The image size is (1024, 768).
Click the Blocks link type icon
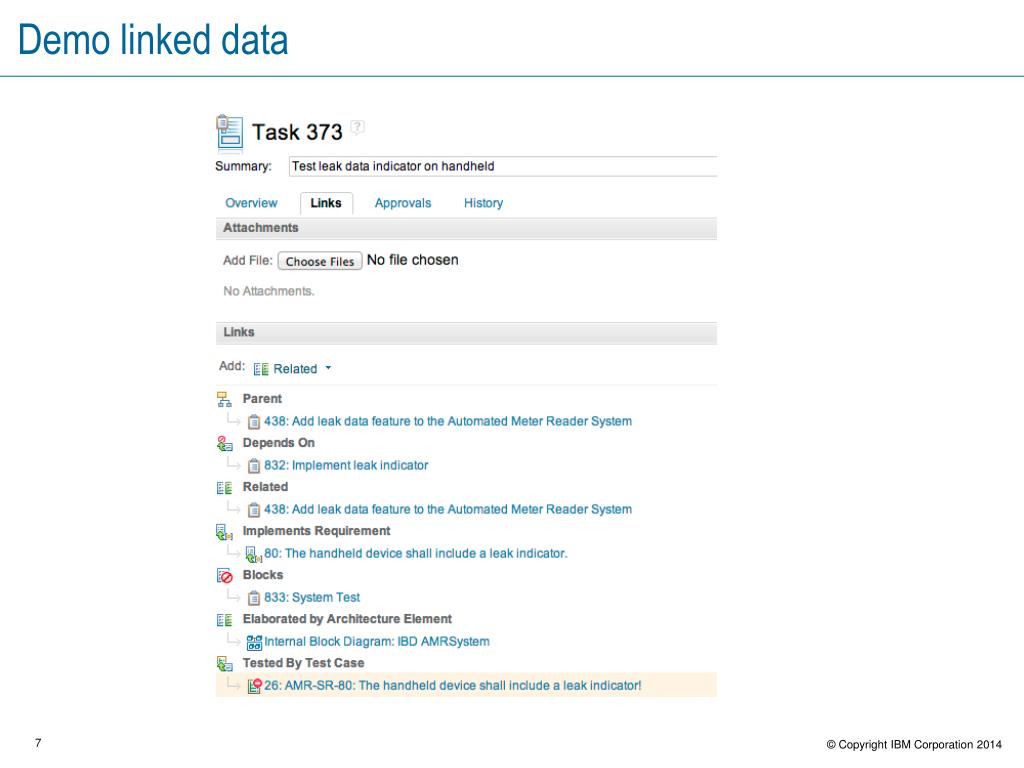(224, 575)
